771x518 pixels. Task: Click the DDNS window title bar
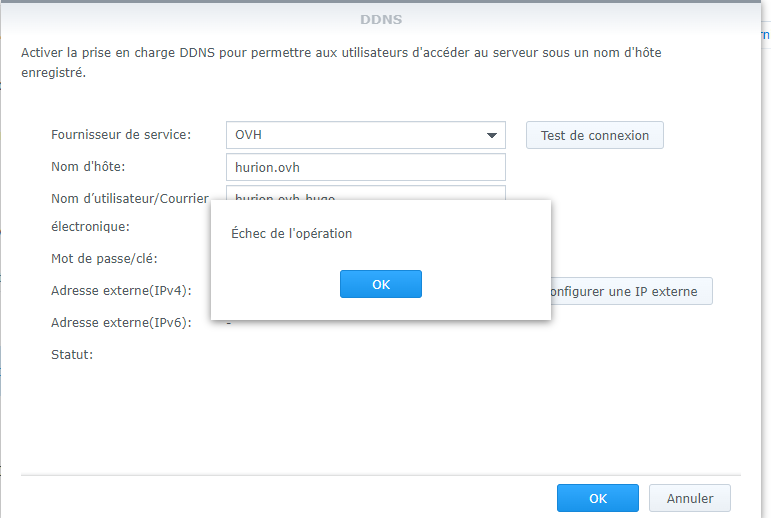click(379, 19)
